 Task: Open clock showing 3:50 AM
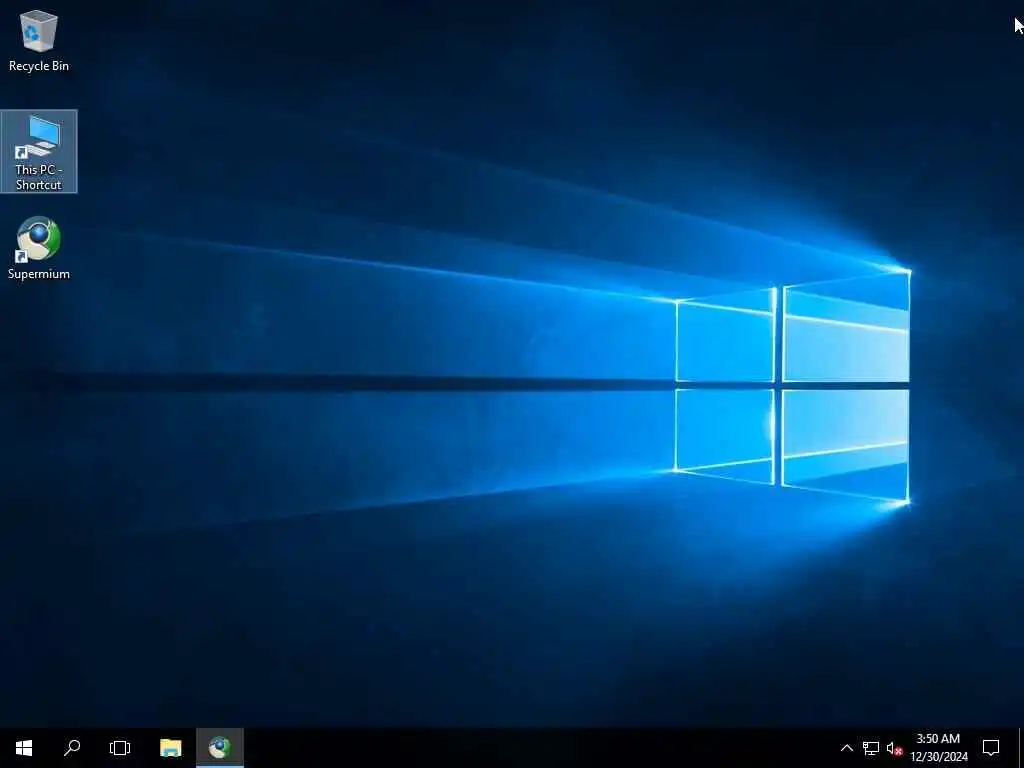938,748
